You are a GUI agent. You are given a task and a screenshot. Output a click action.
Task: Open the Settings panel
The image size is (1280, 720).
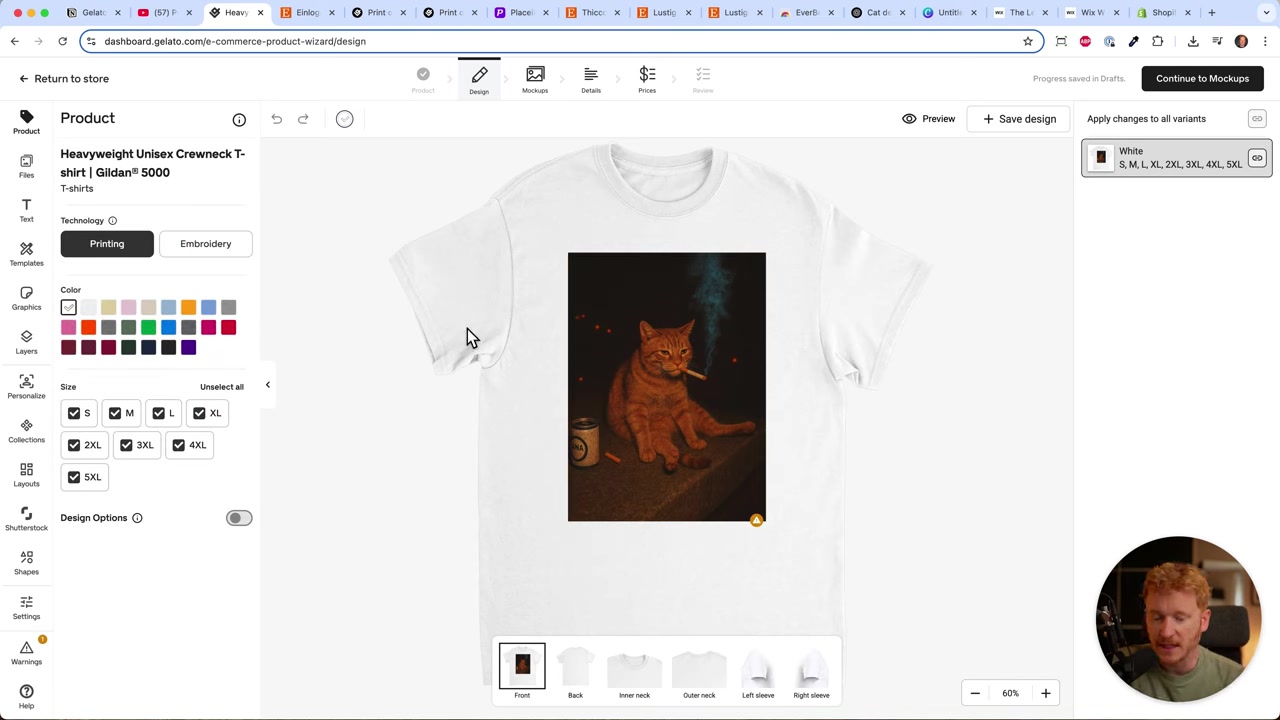click(x=26, y=607)
